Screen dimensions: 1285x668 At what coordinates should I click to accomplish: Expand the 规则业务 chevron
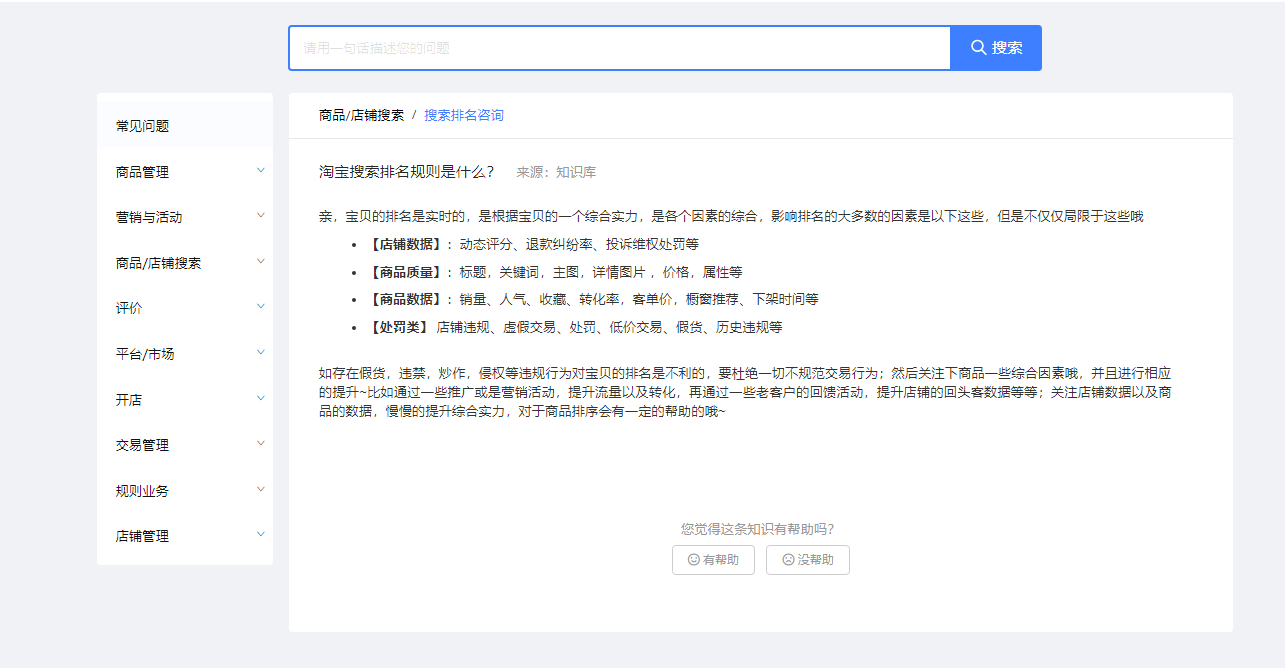pos(261,489)
